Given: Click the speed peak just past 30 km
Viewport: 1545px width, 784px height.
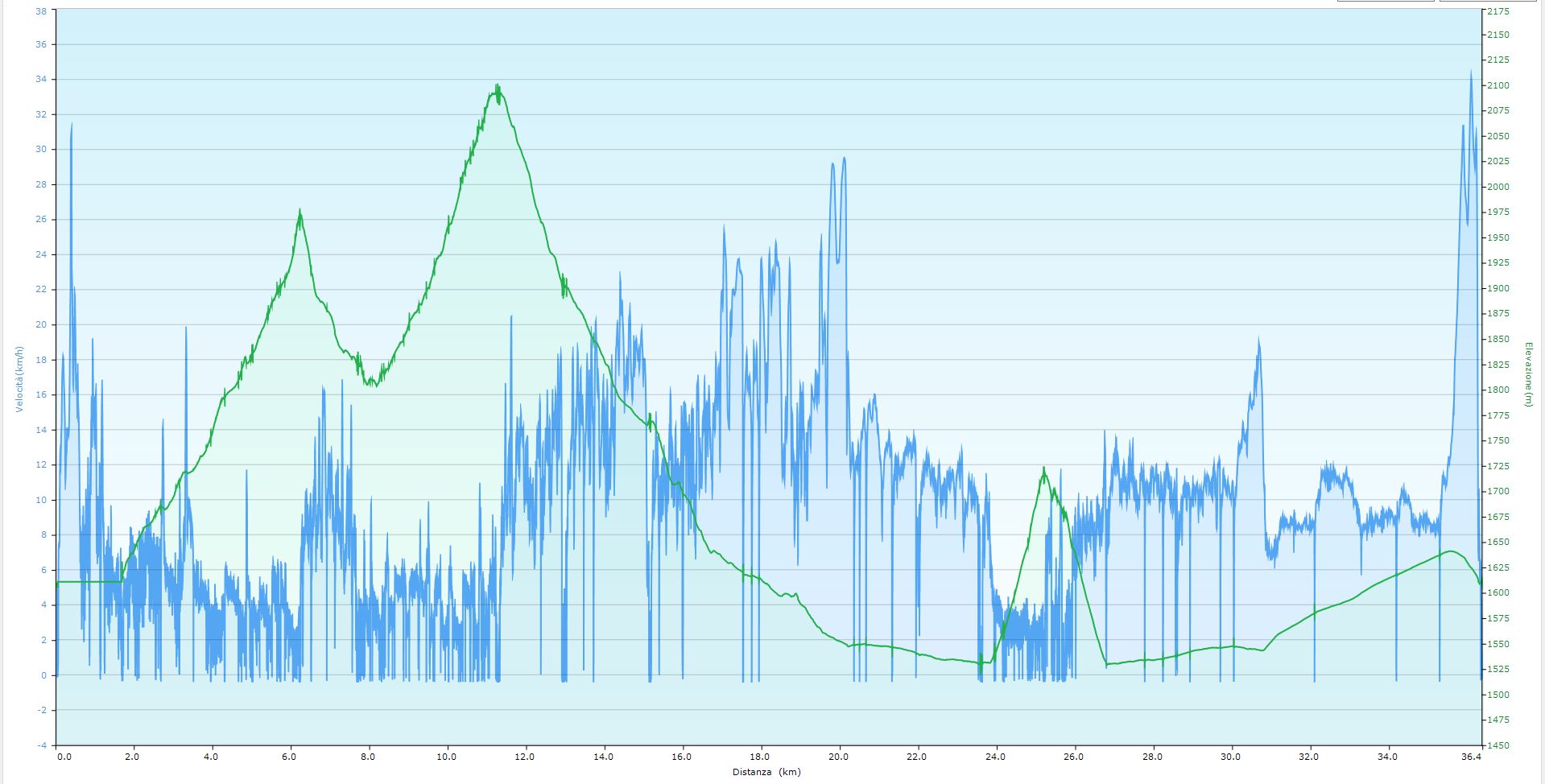Looking at the screenshot, I should (1258, 342).
